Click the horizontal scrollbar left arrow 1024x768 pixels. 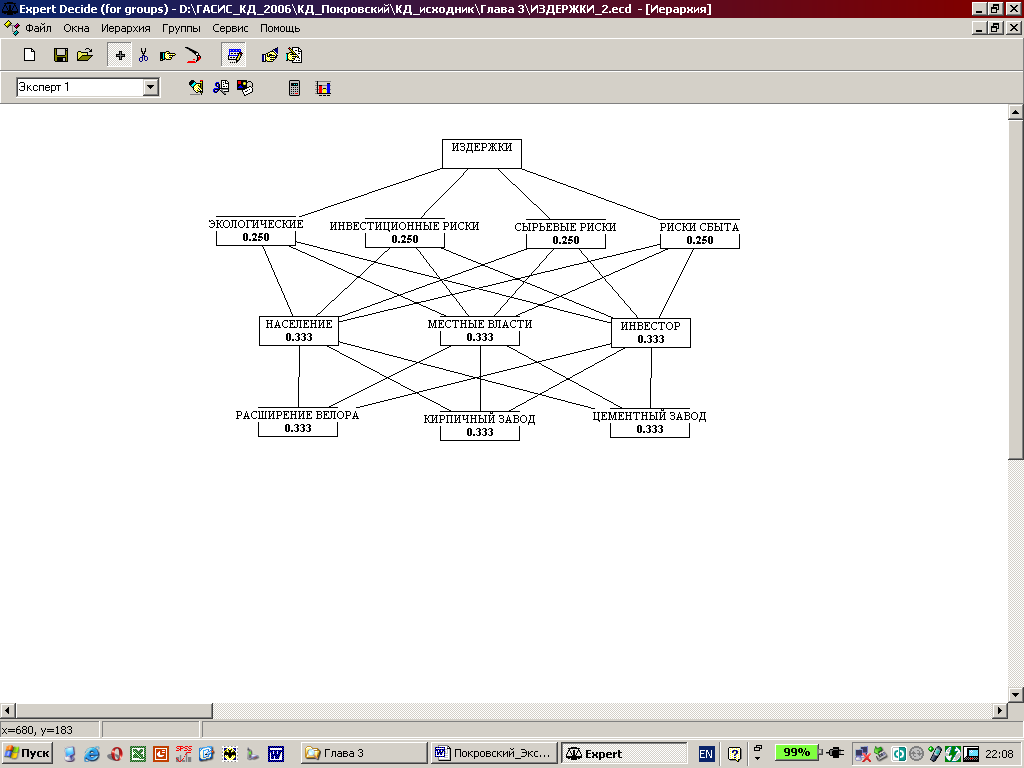(x=8, y=710)
